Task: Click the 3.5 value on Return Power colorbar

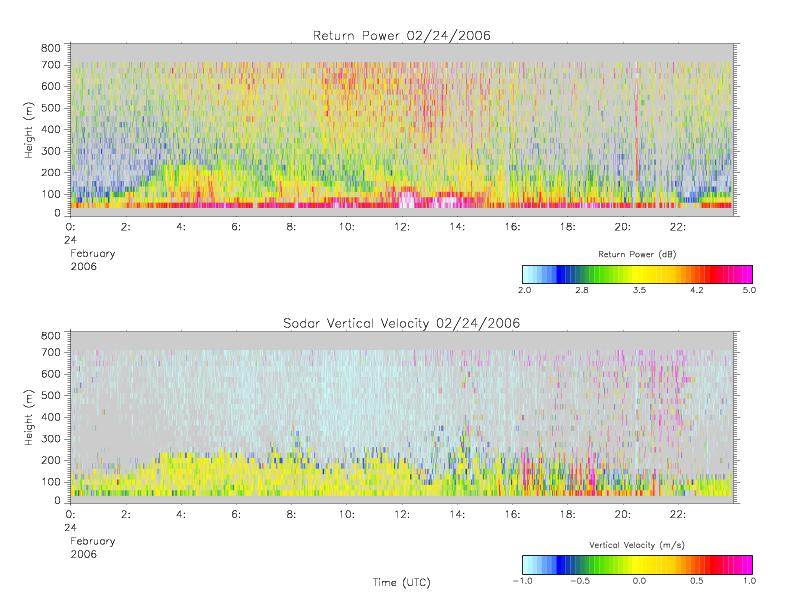Action: point(639,290)
